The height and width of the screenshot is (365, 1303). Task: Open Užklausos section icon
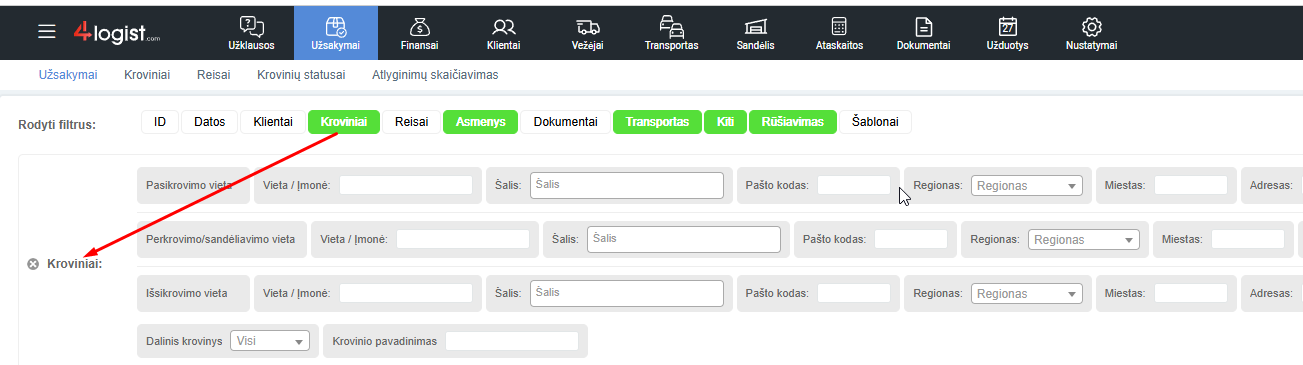point(252,27)
